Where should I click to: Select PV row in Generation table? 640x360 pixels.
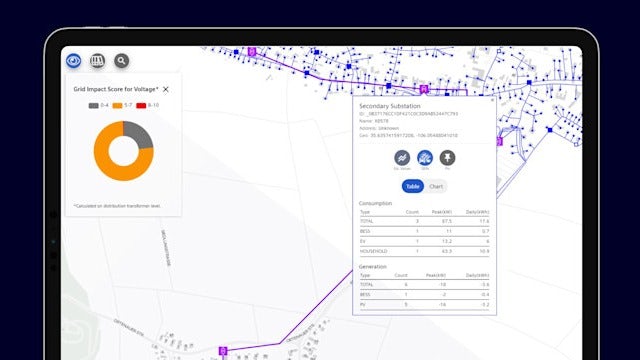point(424,304)
